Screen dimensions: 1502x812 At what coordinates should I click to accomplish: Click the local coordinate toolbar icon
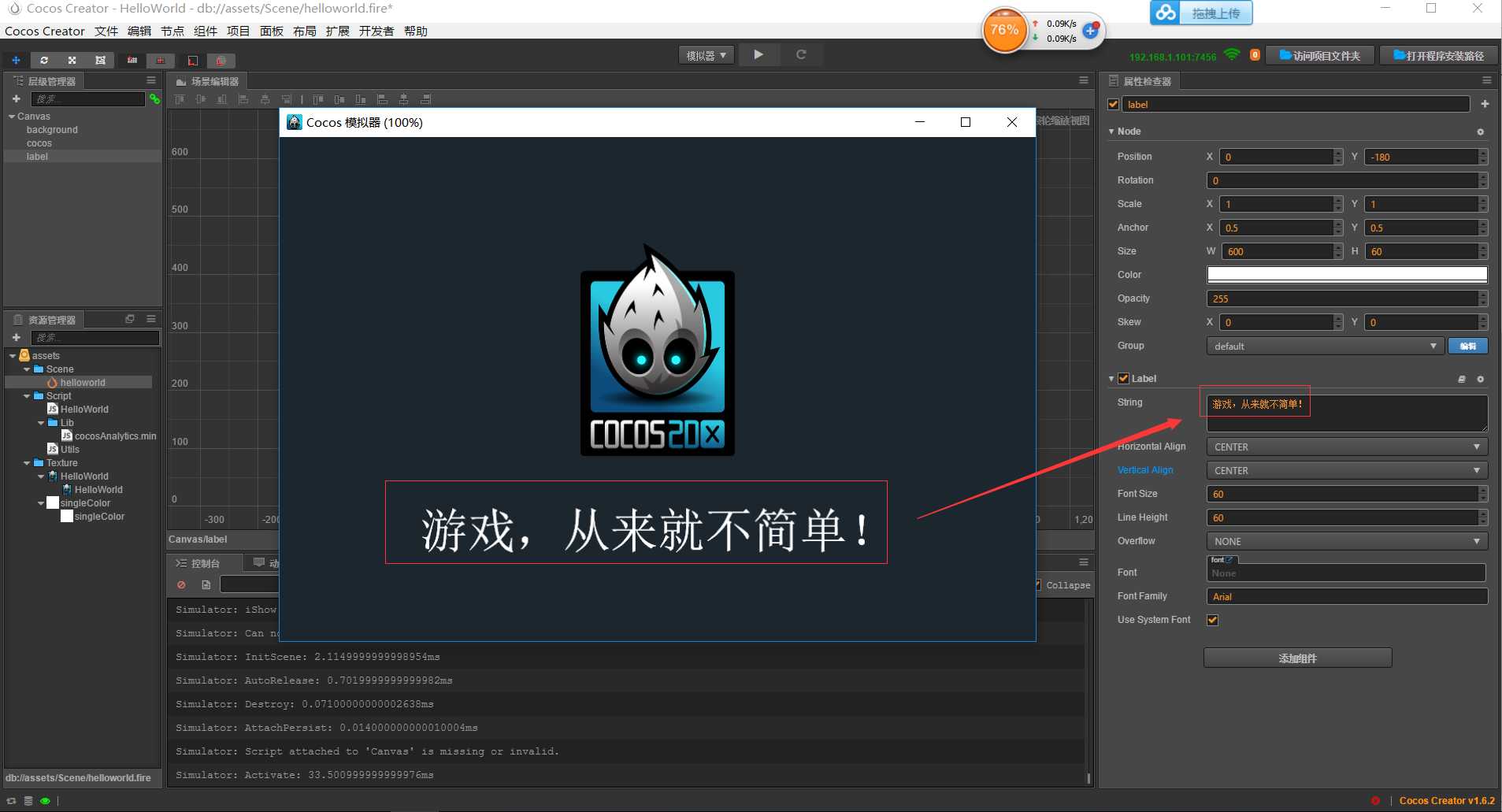point(192,60)
